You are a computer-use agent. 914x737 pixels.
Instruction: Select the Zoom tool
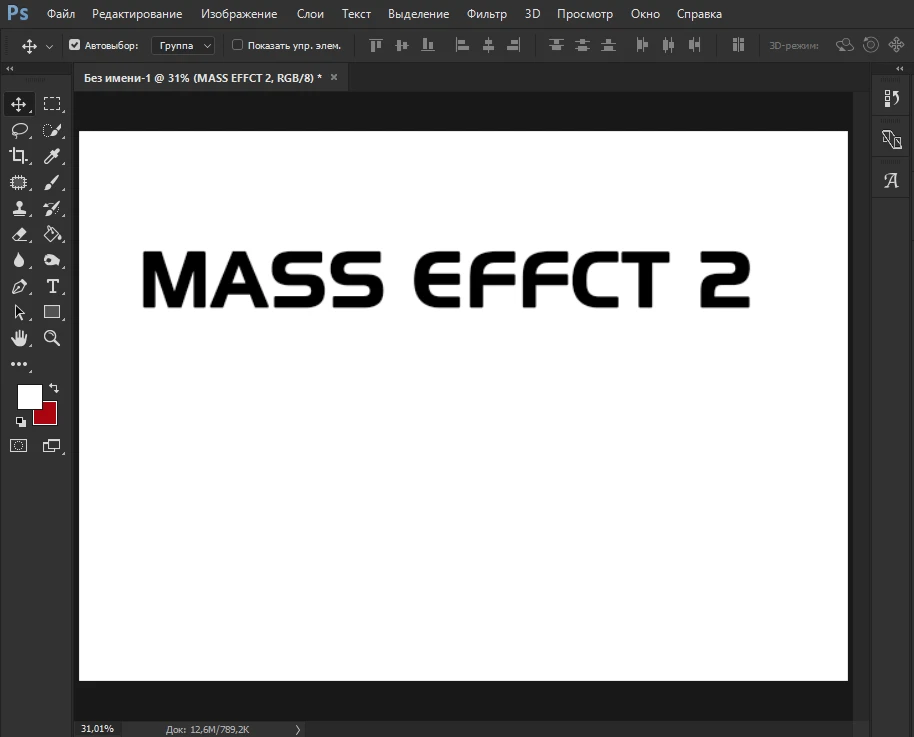tap(52, 338)
